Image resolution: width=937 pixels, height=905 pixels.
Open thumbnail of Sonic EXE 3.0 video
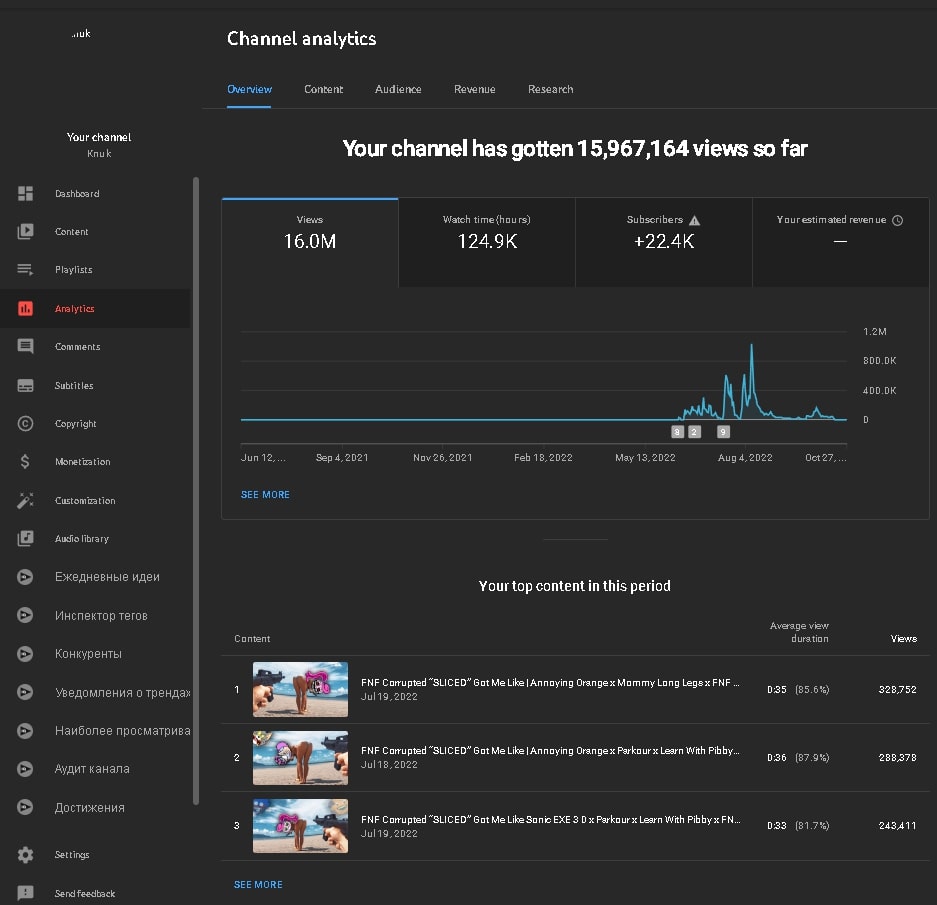[300, 825]
